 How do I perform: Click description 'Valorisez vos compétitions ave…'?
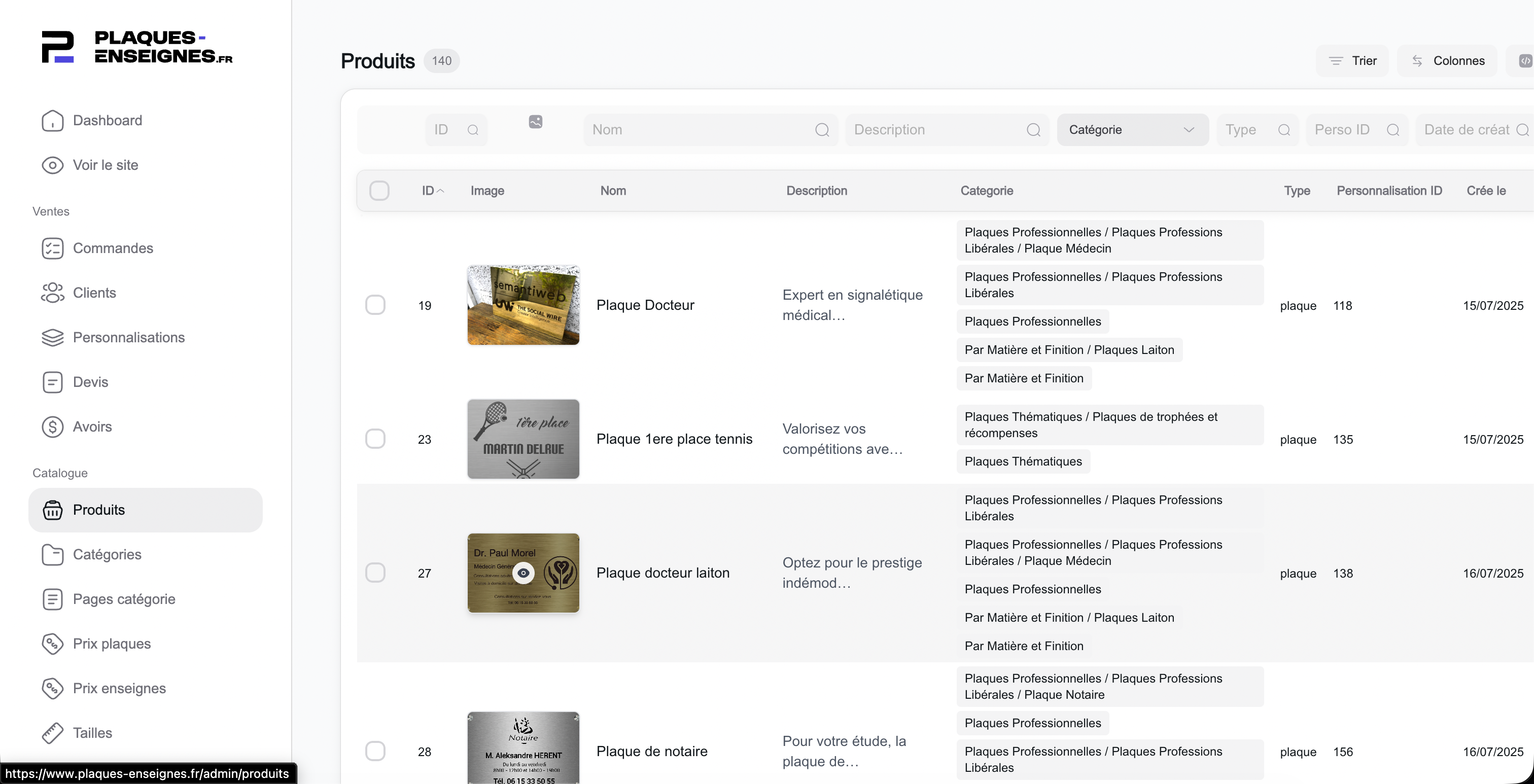point(843,439)
